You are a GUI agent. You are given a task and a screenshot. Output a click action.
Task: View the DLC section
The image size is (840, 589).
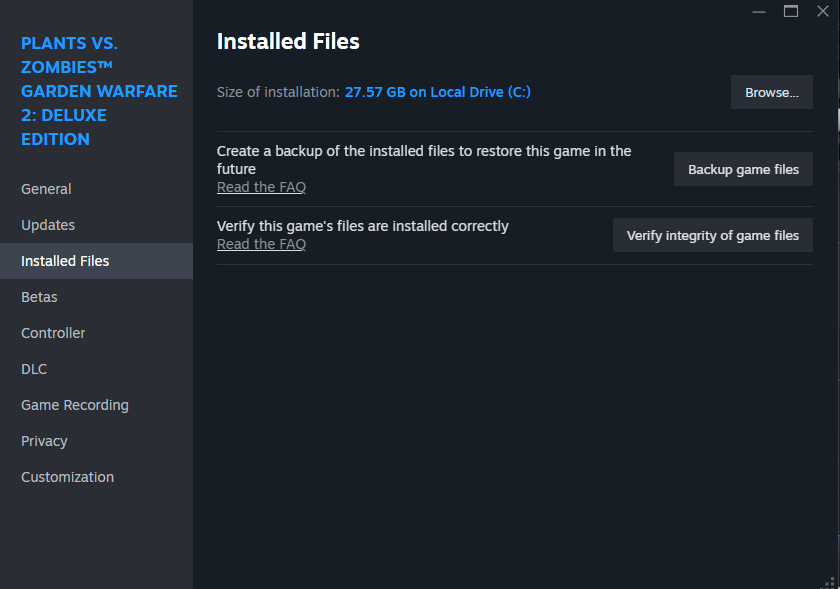pyautogui.click(x=34, y=369)
